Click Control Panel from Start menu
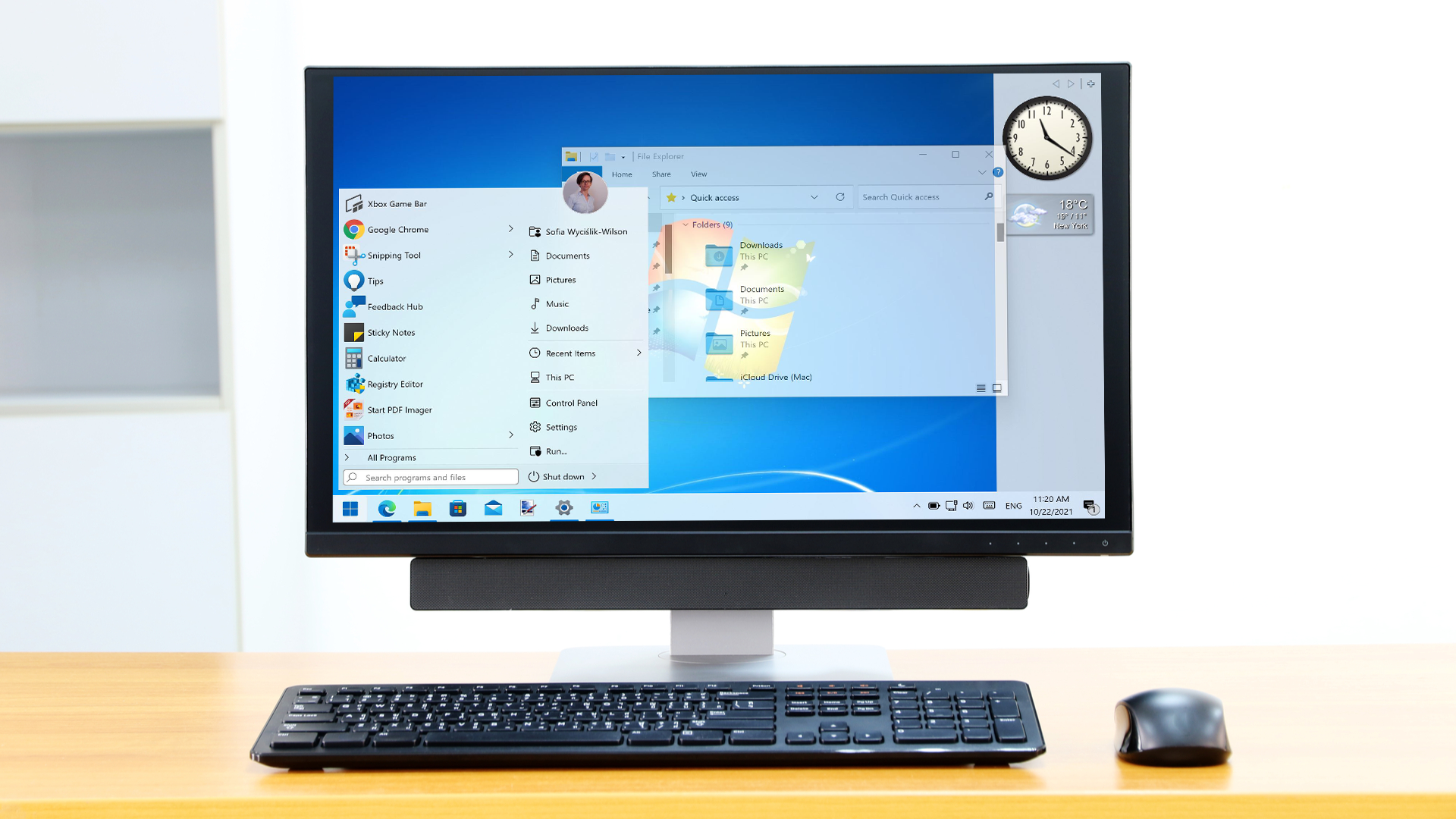 pyautogui.click(x=570, y=402)
